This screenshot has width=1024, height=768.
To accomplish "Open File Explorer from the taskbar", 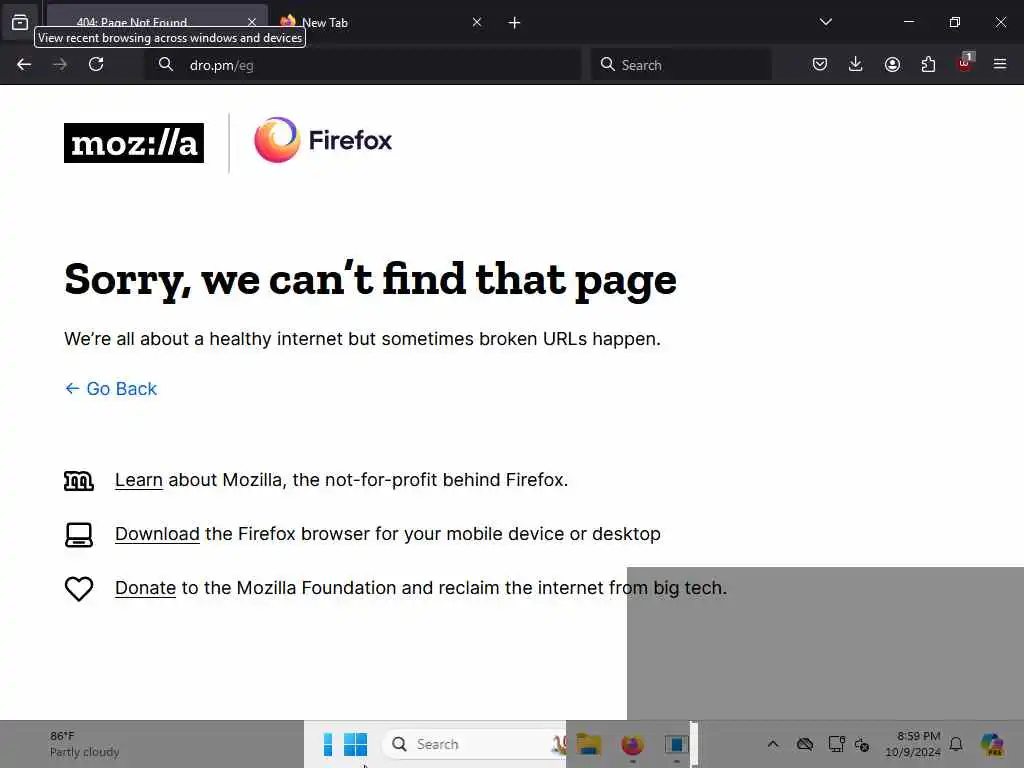I will [588, 744].
